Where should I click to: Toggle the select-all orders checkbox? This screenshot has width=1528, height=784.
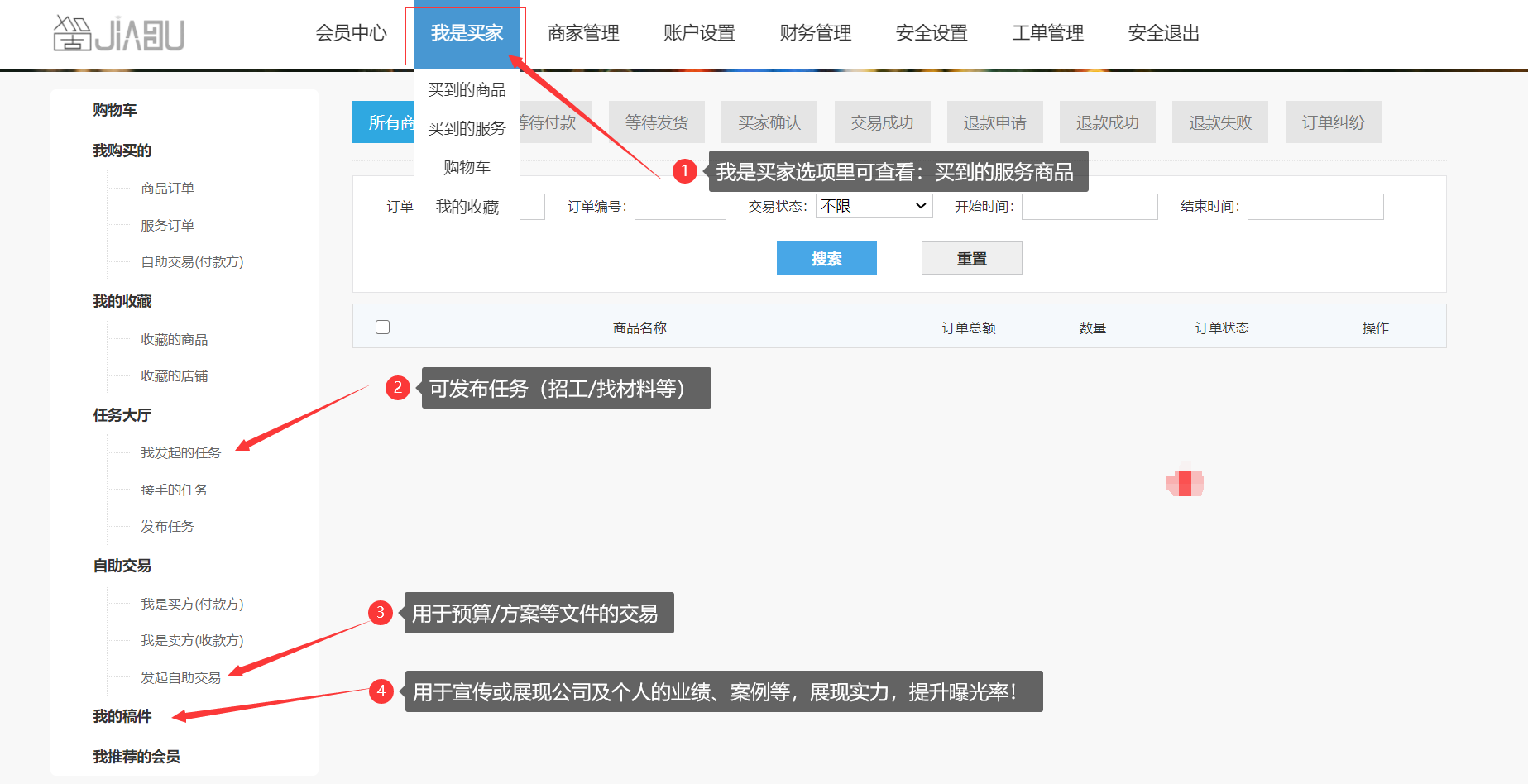(x=382, y=327)
